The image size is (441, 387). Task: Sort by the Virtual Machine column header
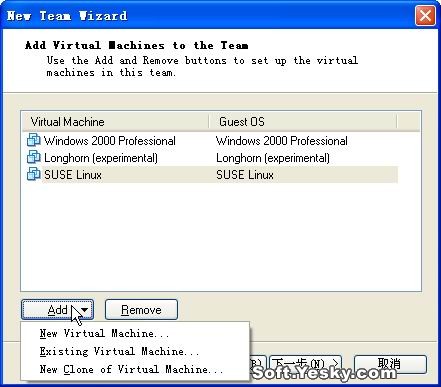tap(115, 122)
